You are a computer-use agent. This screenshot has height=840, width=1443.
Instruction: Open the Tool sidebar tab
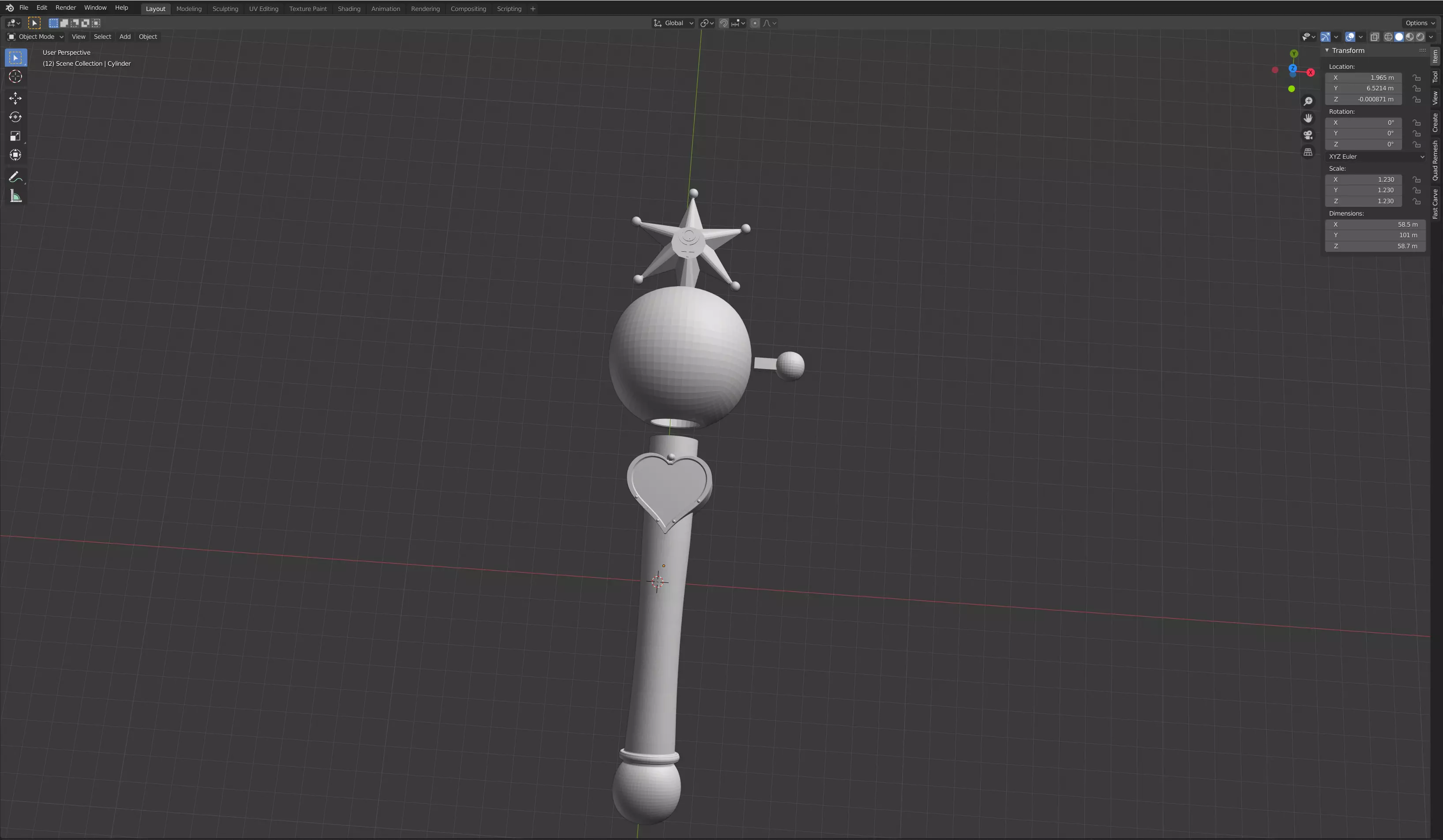1435,77
